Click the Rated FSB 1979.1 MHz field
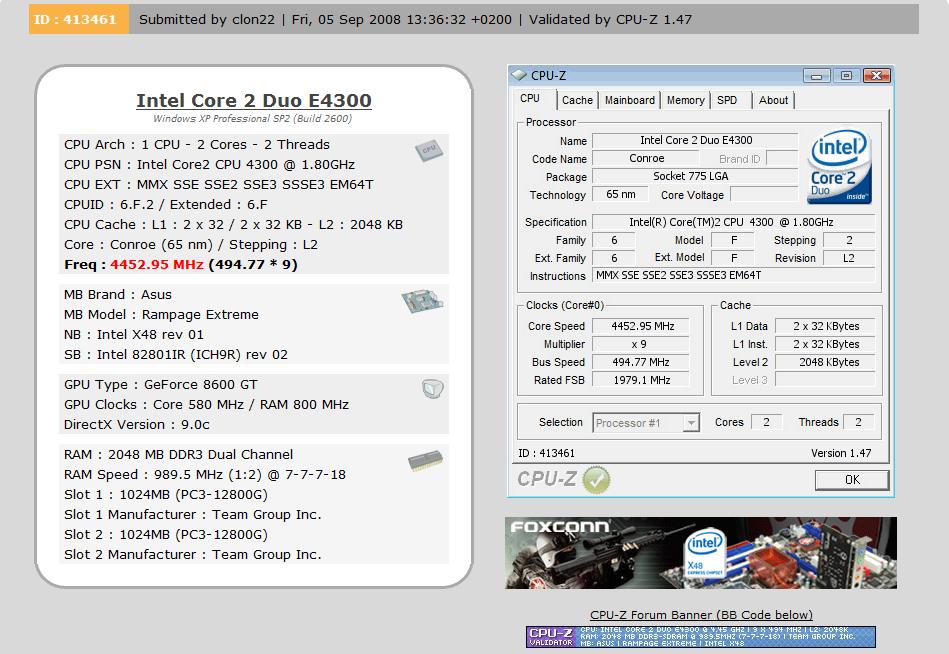The height and width of the screenshot is (654, 949). coord(642,380)
